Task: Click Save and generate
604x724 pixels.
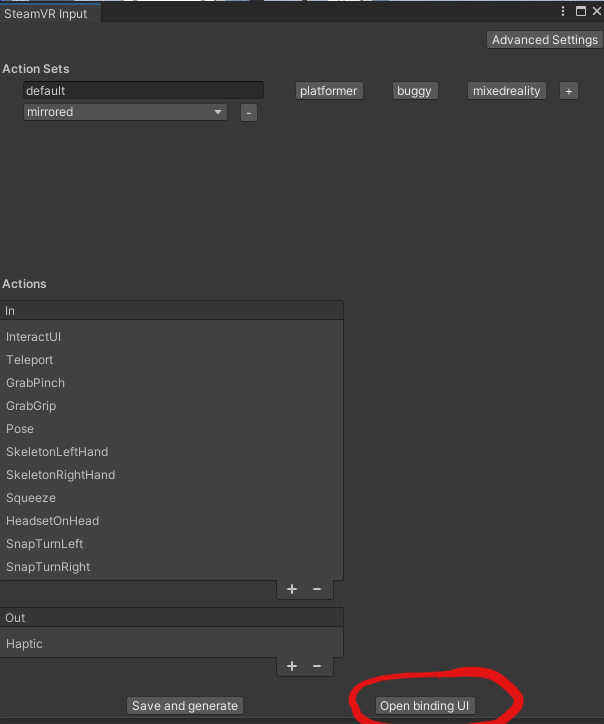Action: tap(185, 706)
